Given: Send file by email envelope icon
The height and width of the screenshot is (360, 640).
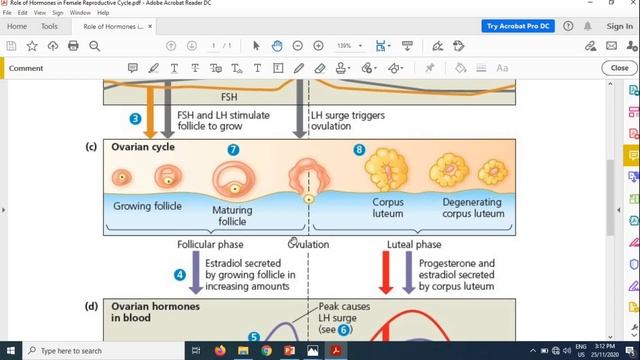Looking at the screenshot, I should (x=611, y=46).
